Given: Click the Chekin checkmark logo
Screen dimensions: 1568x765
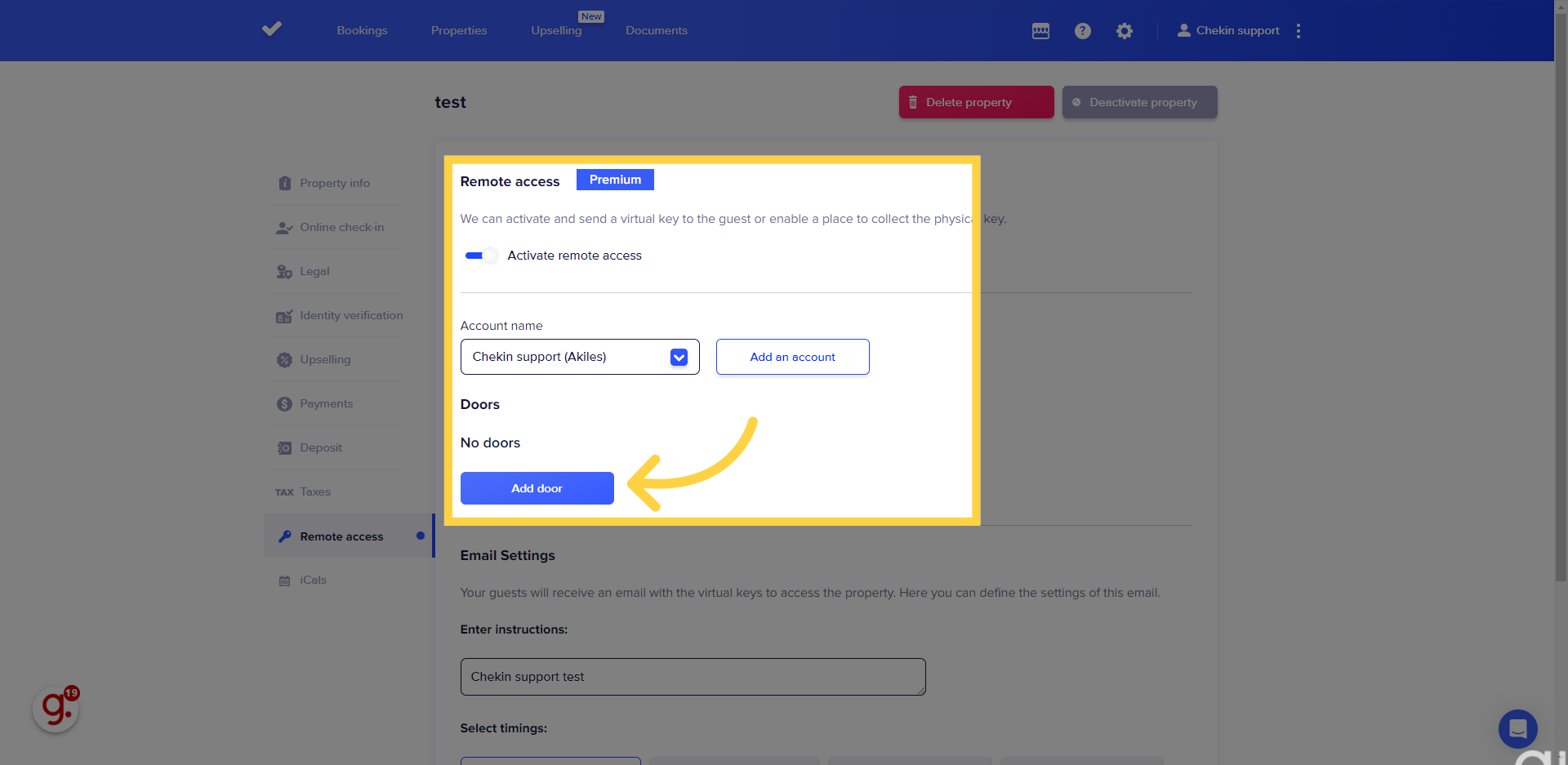Looking at the screenshot, I should point(272,29).
